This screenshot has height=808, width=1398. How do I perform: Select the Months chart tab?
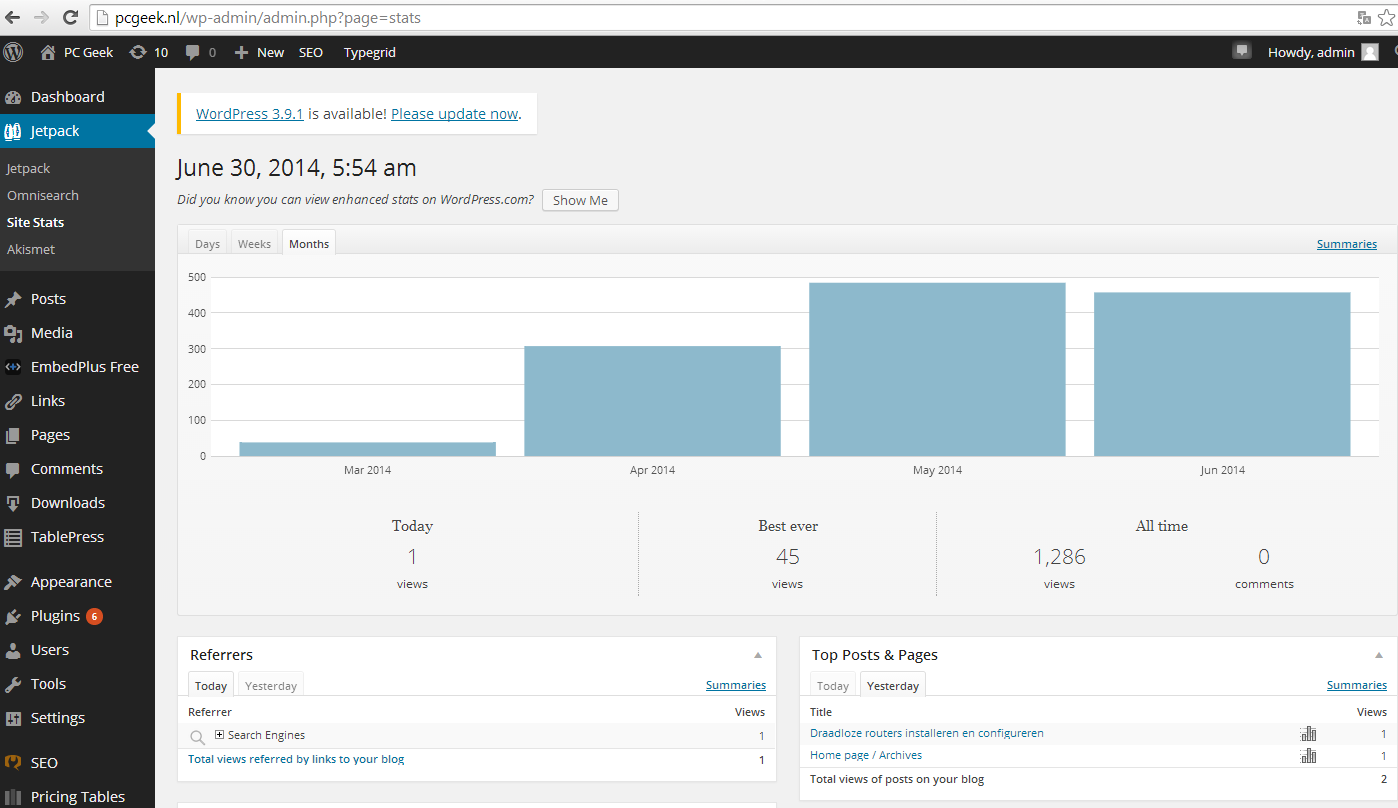click(309, 243)
